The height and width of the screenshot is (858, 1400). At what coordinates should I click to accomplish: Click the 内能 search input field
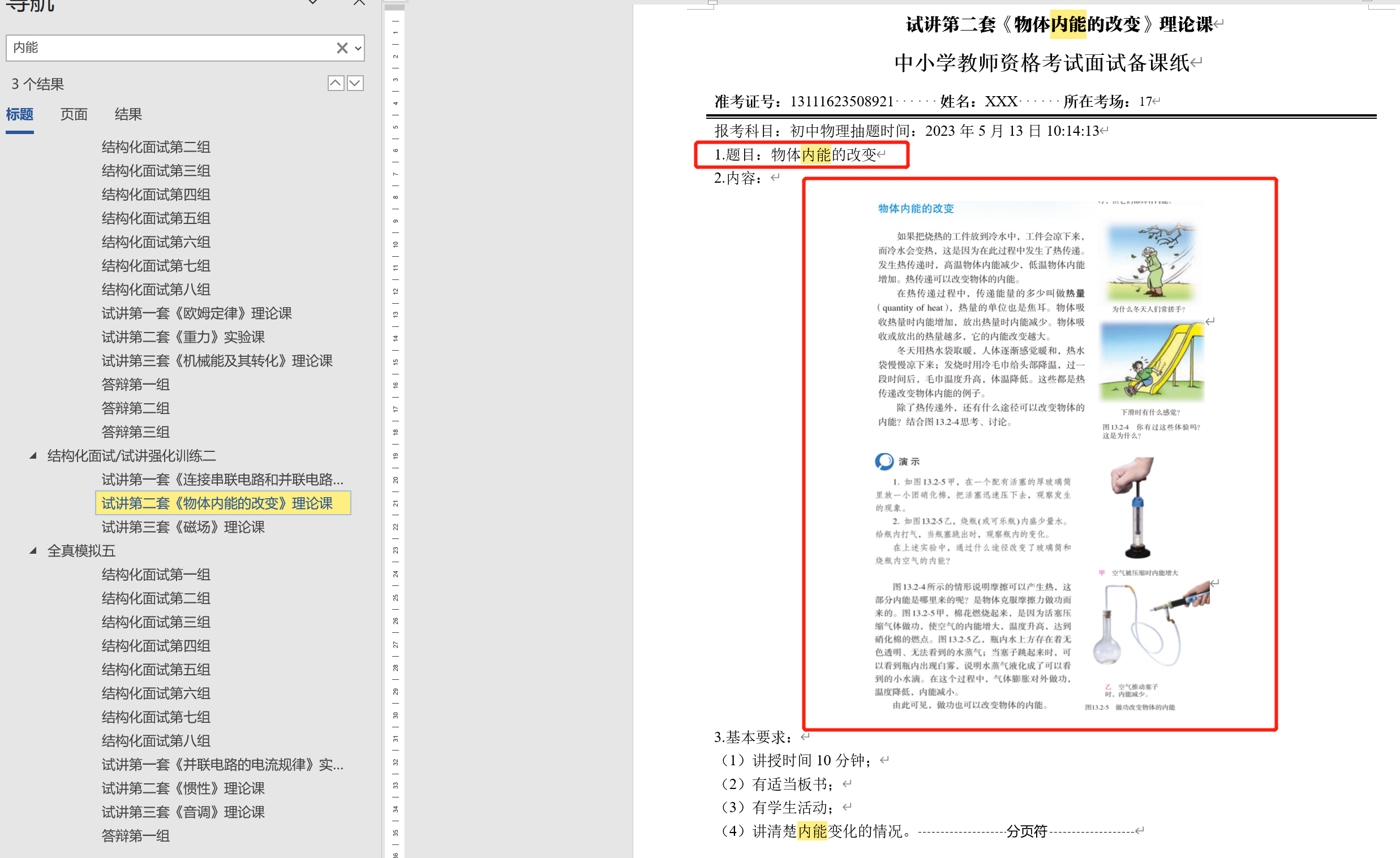[170, 48]
